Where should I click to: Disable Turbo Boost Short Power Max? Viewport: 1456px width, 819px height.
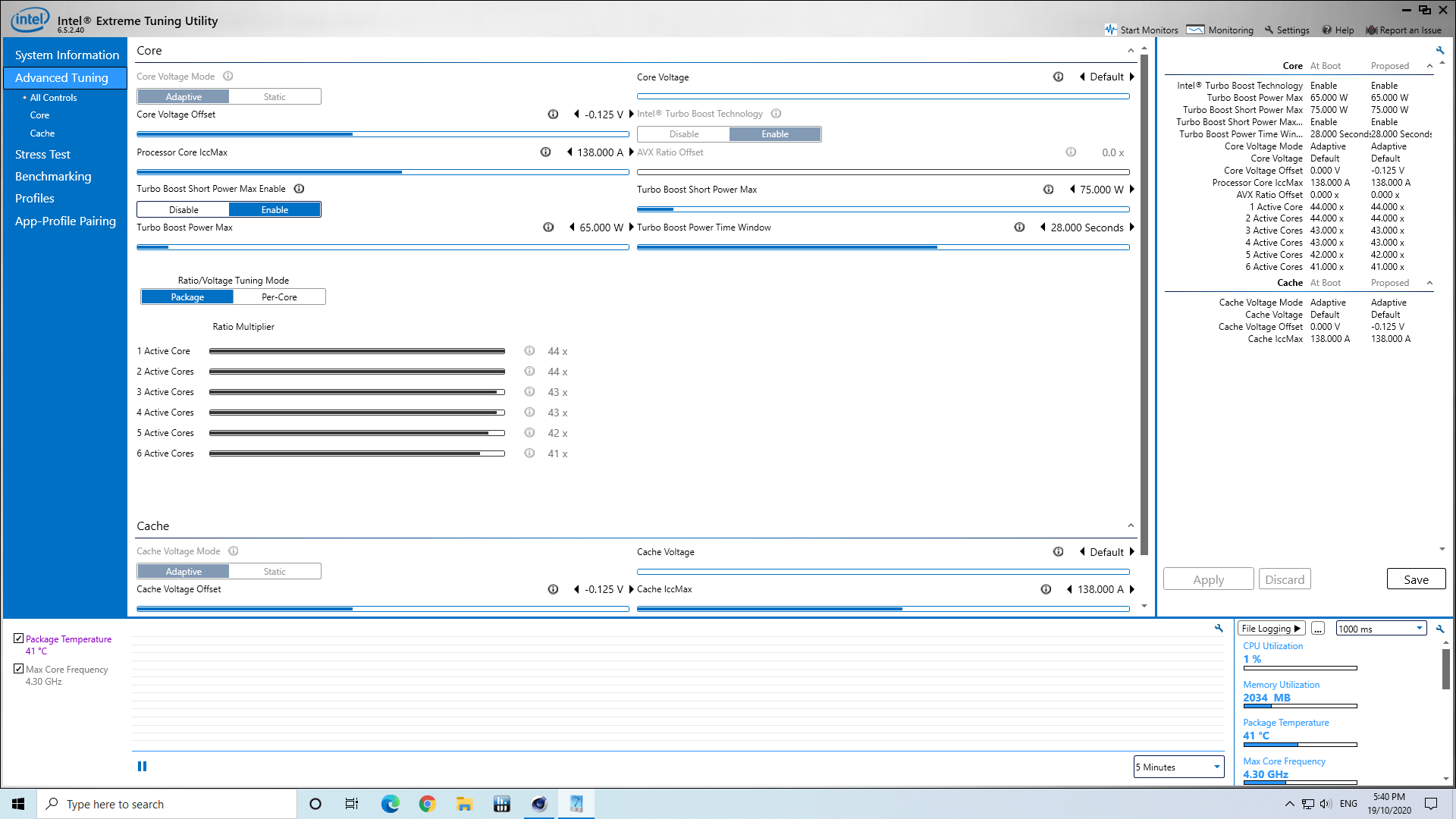pos(184,210)
